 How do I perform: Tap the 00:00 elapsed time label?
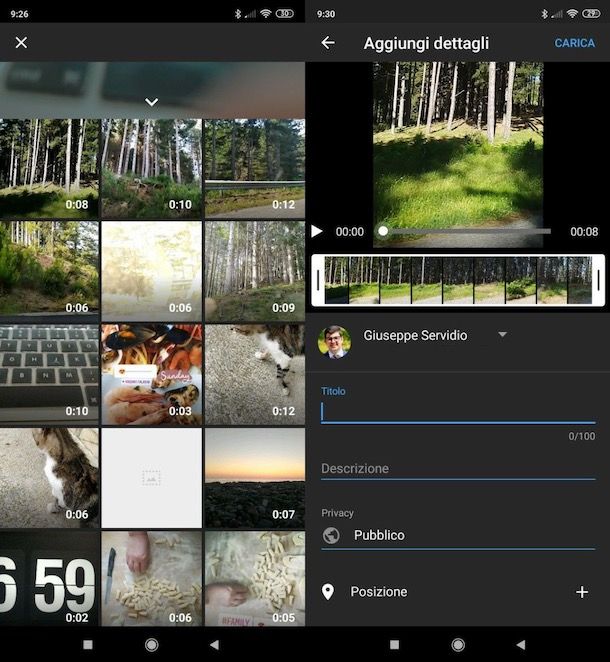click(350, 231)
